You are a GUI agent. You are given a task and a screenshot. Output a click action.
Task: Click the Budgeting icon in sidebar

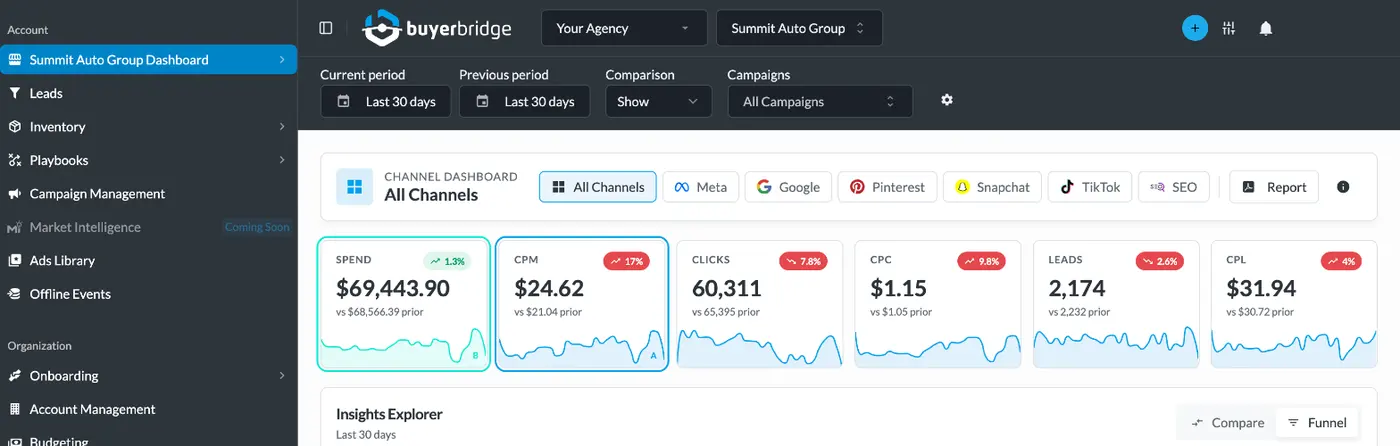[x=14, y=441]
